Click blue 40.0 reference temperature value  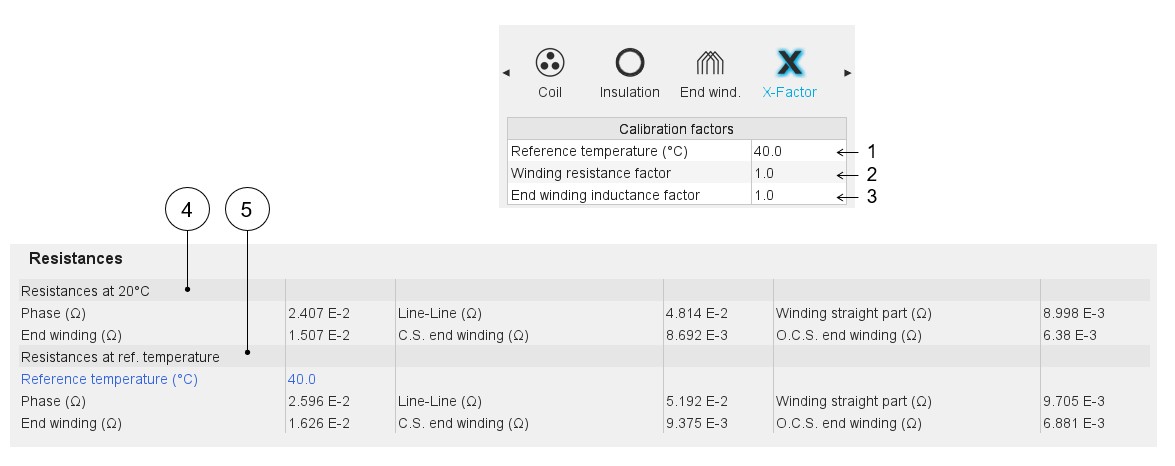302,380
